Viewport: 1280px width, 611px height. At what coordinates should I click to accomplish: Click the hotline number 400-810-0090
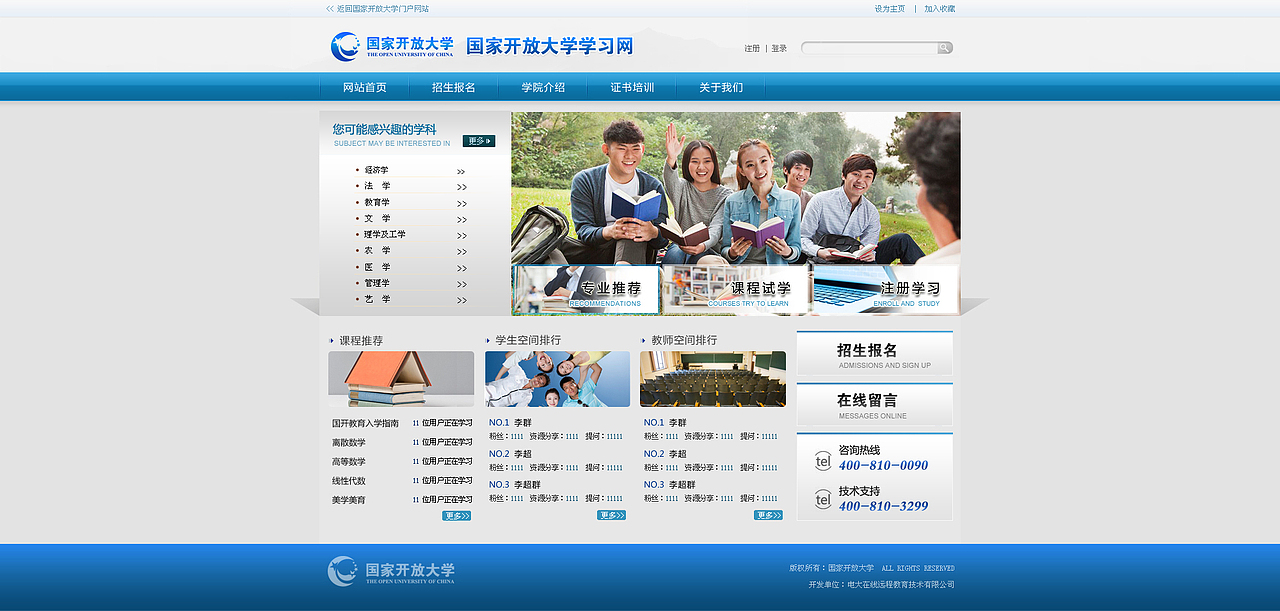(x=883, y=466)
